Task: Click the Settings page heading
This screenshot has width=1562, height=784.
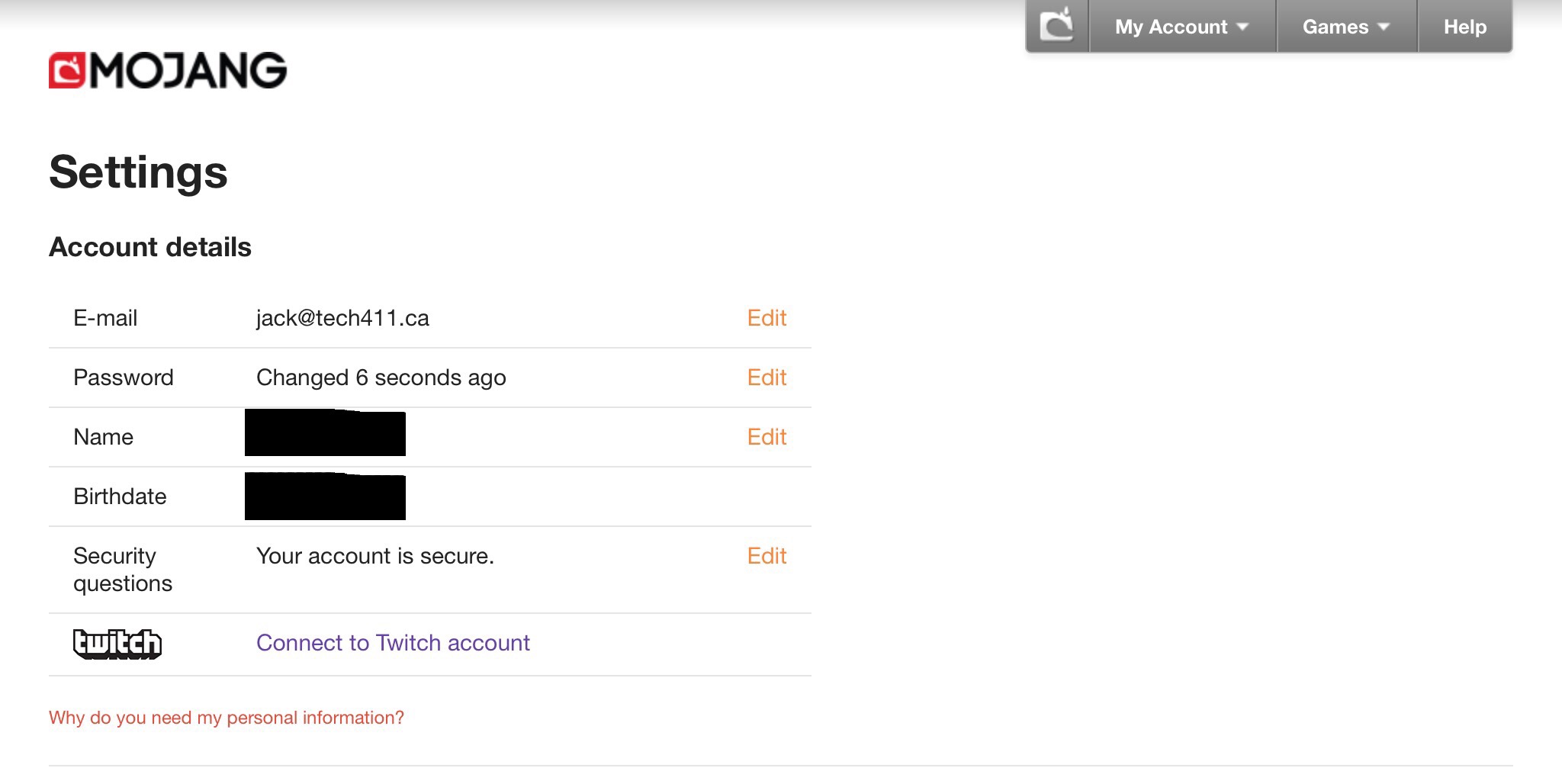Action: tap(138, 172)
